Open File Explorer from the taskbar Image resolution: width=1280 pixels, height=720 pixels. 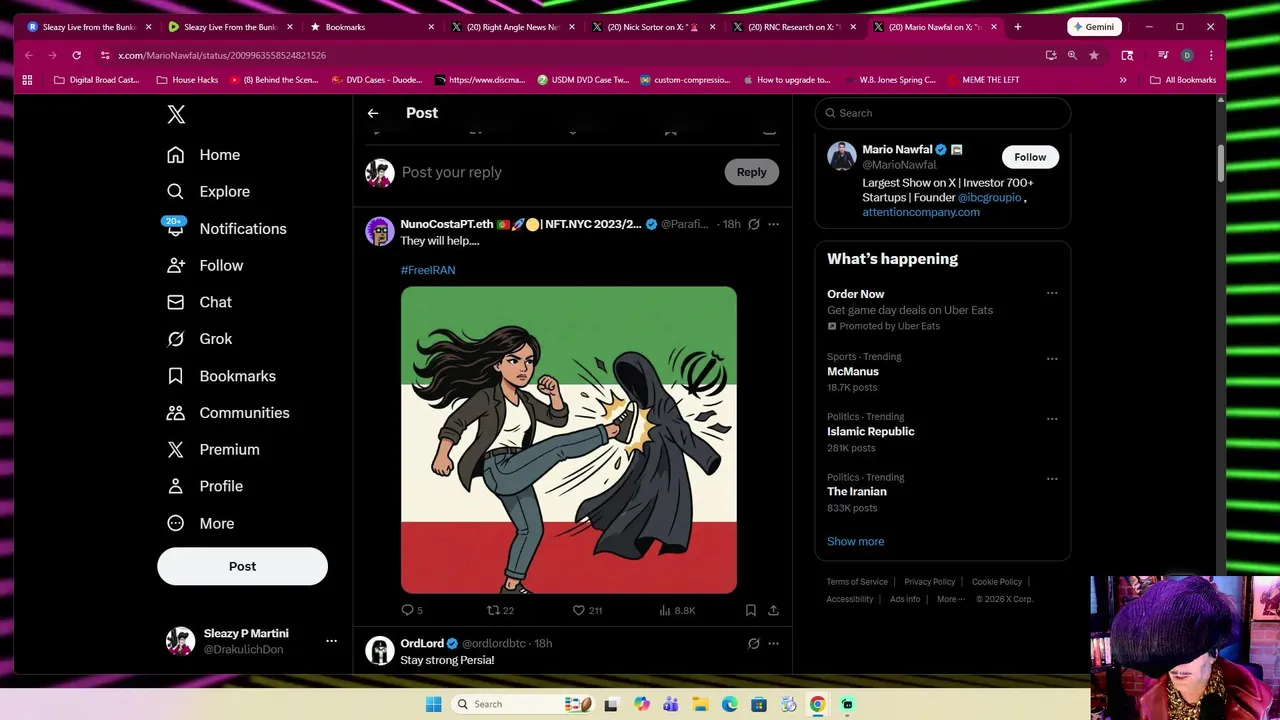tap(700, 704)
